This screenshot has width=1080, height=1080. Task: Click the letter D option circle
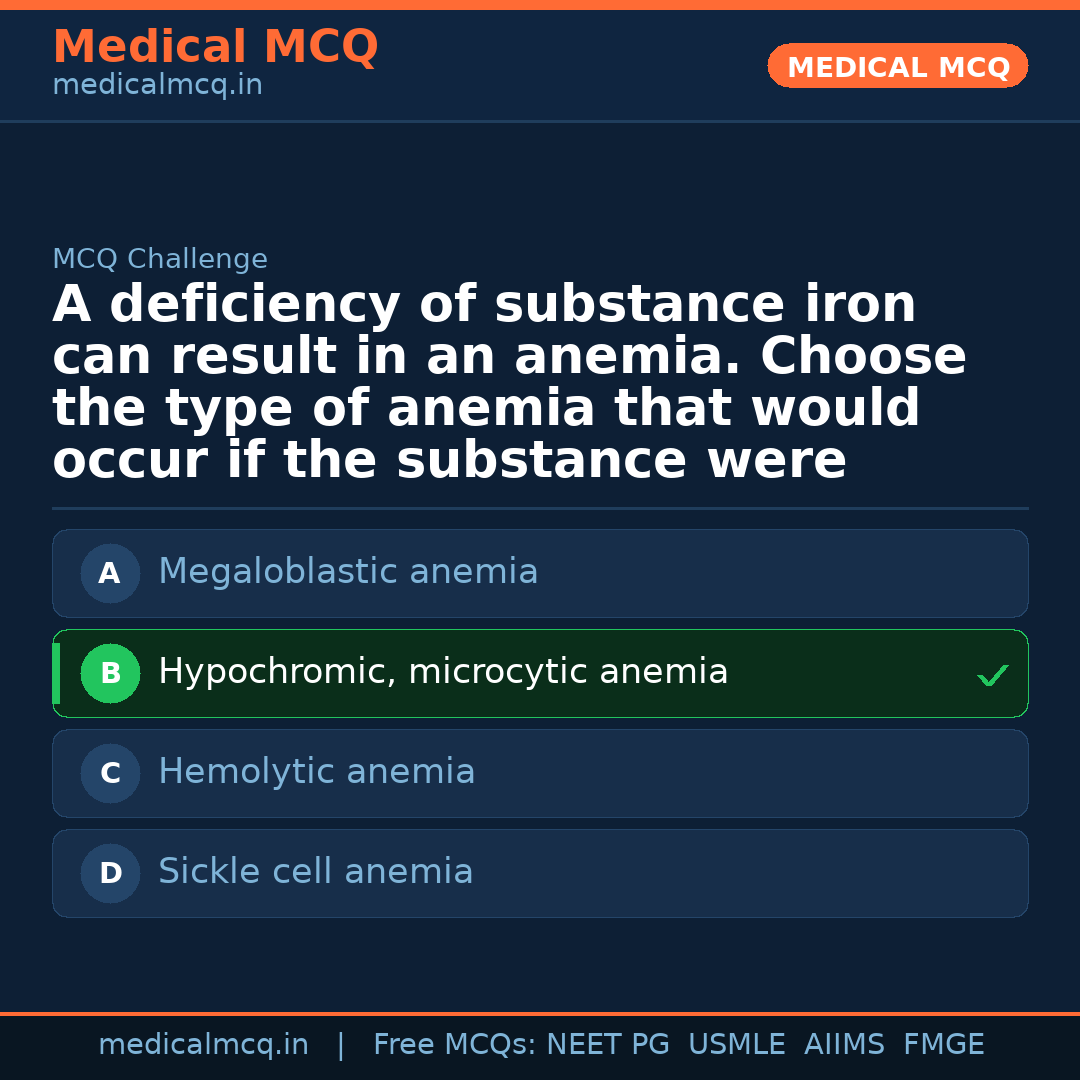pyautogui.click(x=110, y=874)
